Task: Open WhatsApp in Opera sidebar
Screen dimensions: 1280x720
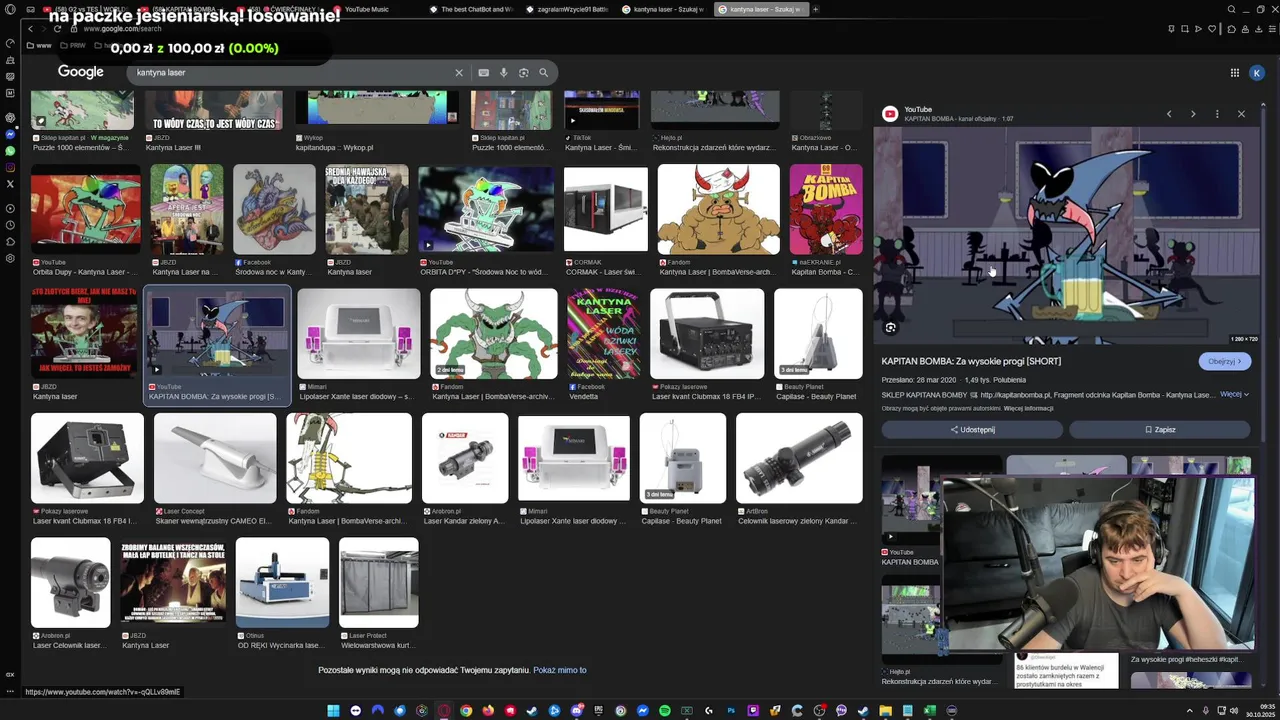Action: coord(10,151)
